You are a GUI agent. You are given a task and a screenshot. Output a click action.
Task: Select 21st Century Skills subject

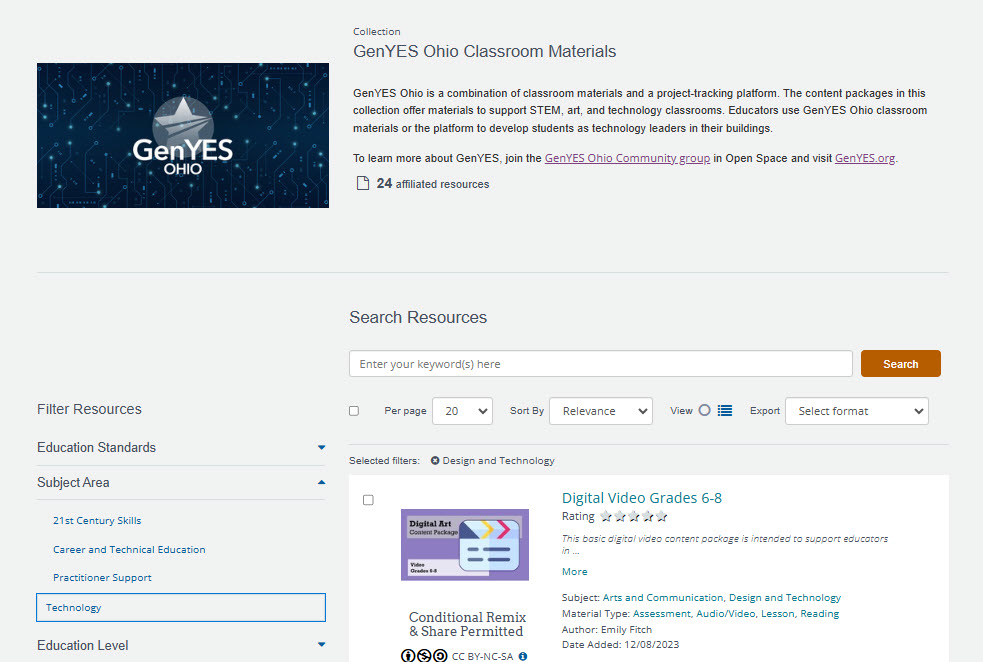[x=97, y=520]
